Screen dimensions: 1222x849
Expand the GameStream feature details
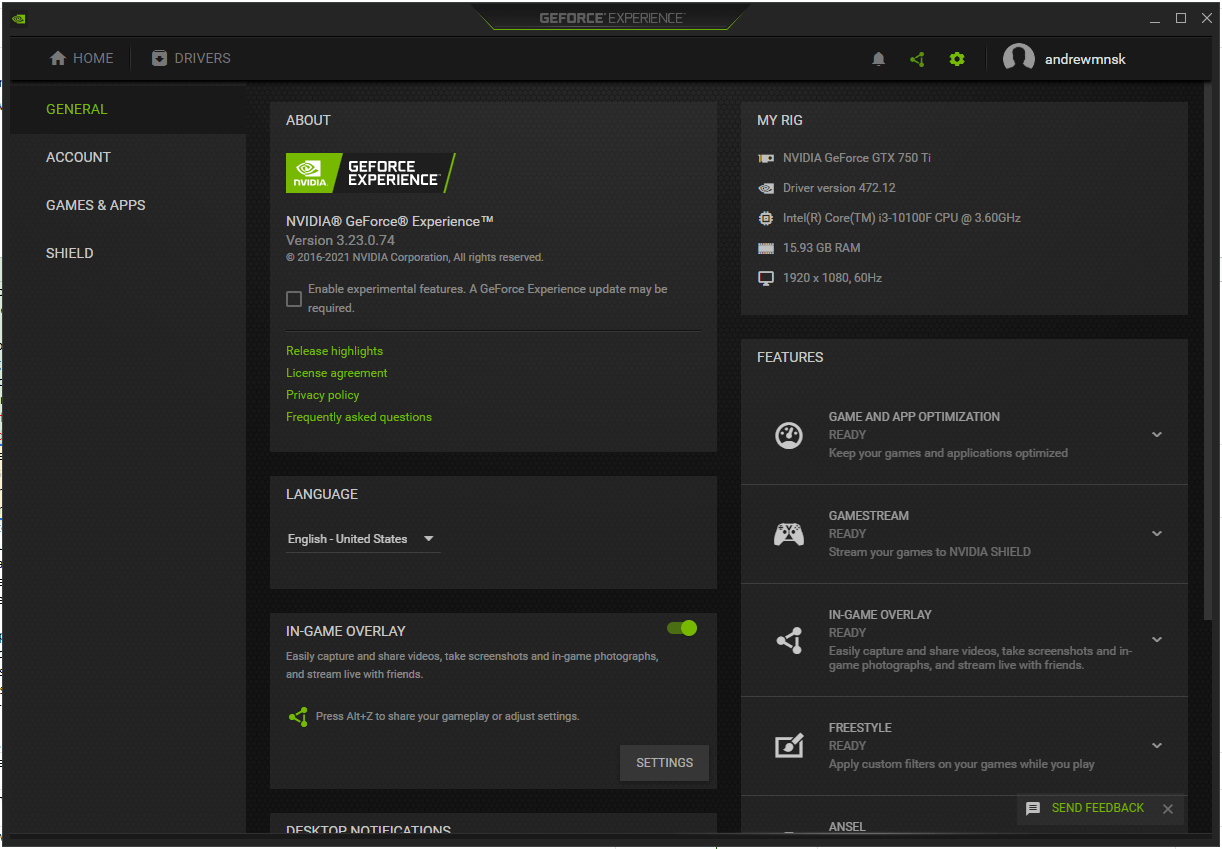(x=1157, y=534)
